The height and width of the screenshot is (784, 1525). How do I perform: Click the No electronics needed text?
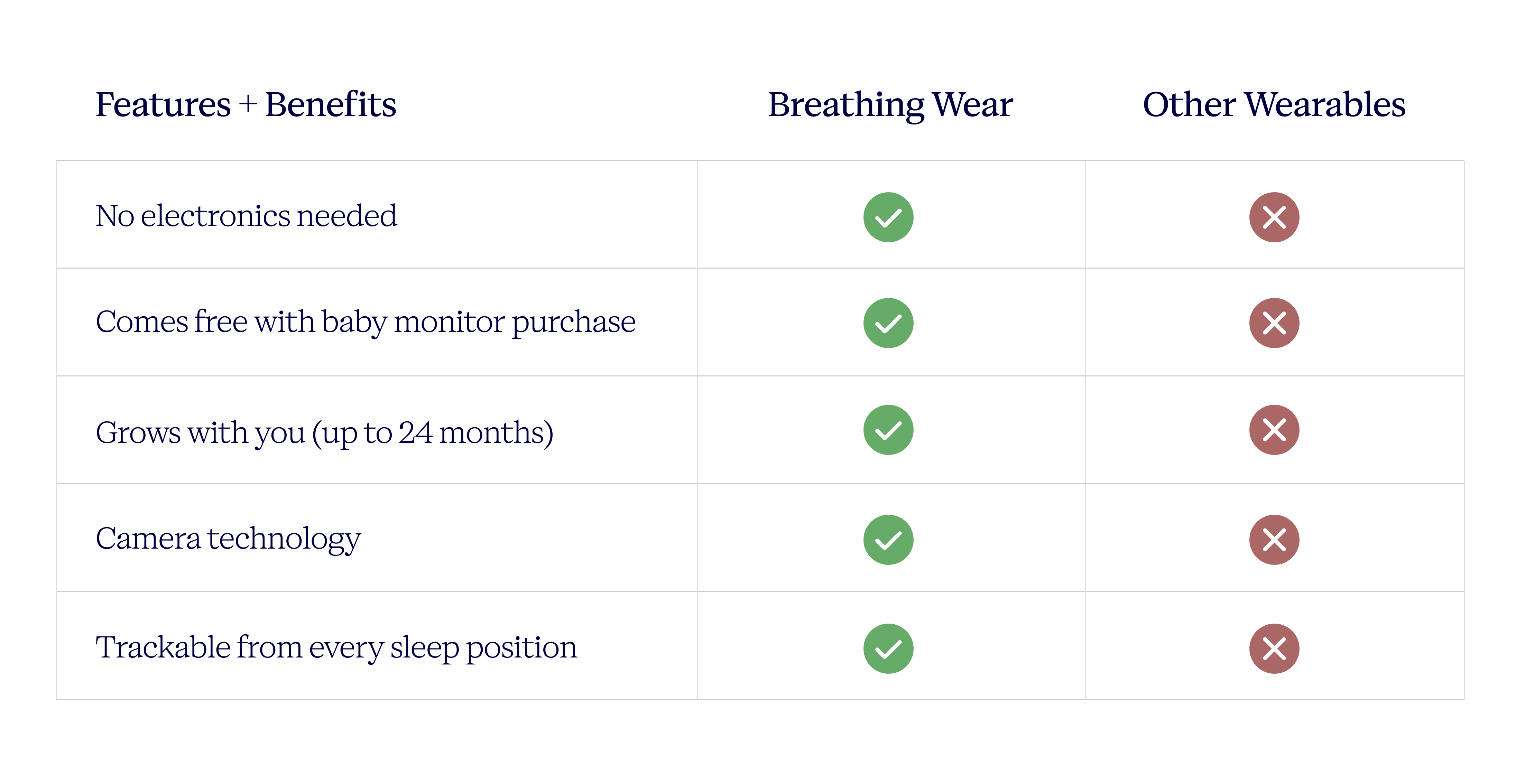pos(246,216)
